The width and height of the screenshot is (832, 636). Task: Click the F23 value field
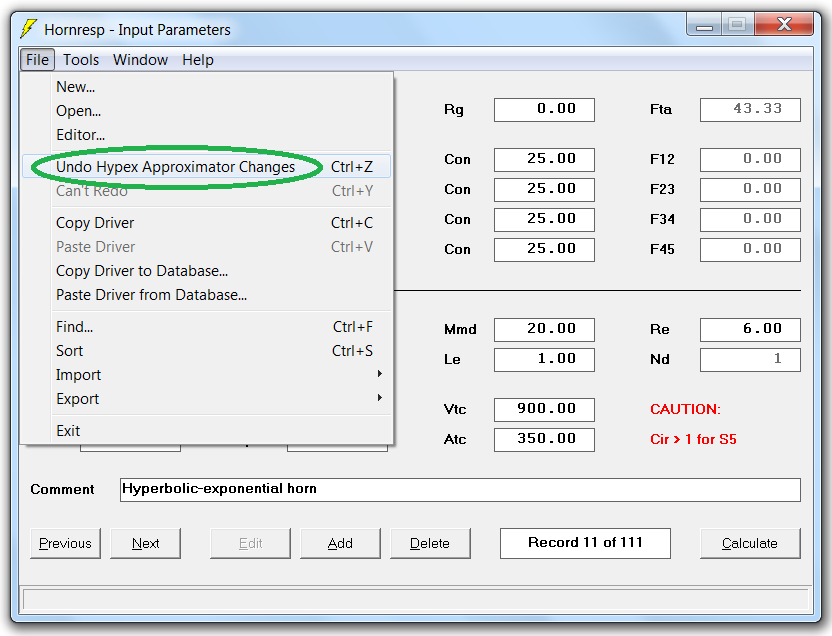(x=750, y=189)
